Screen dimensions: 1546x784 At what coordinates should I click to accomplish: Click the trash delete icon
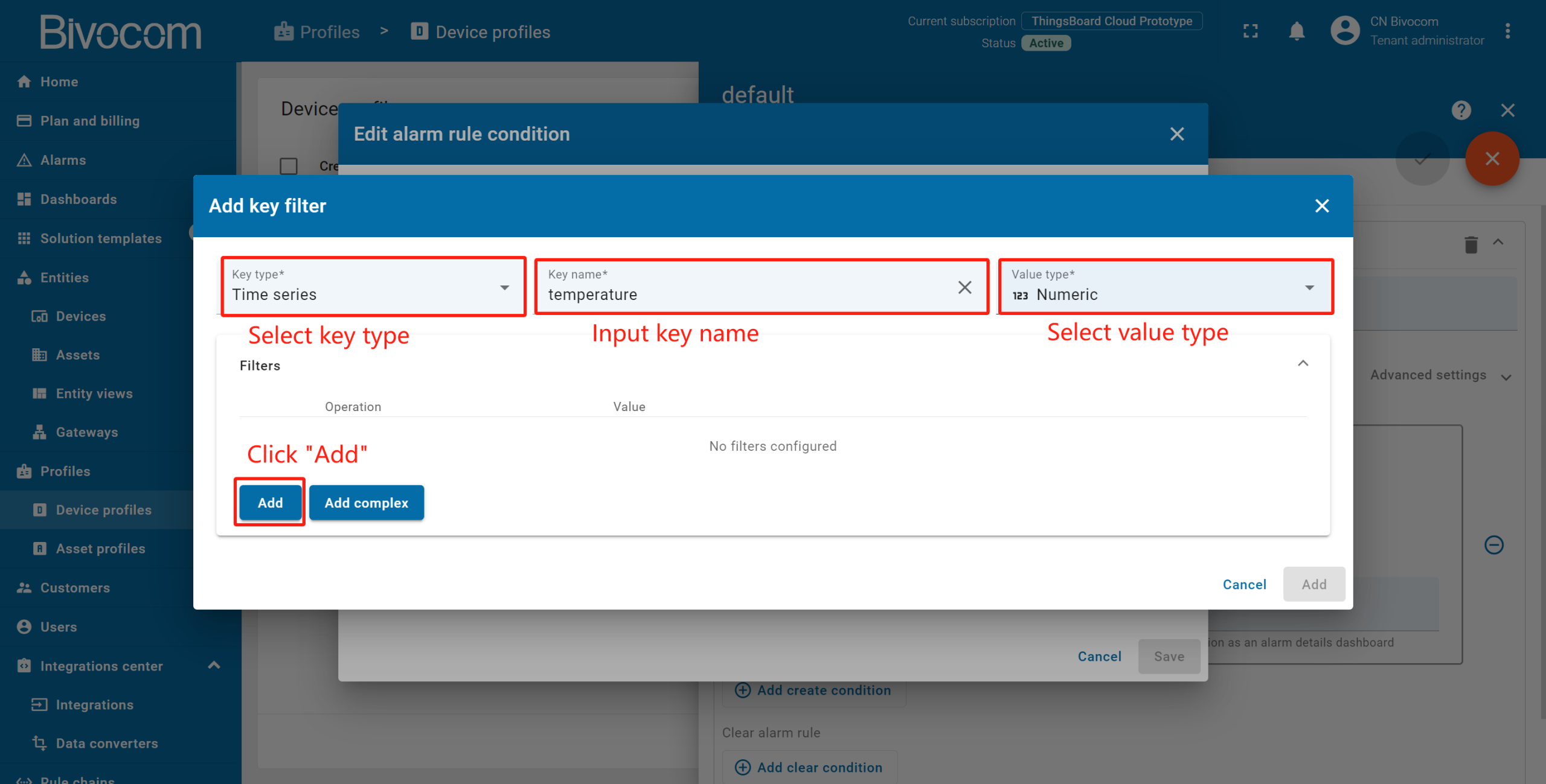[x=1471, y=244]
